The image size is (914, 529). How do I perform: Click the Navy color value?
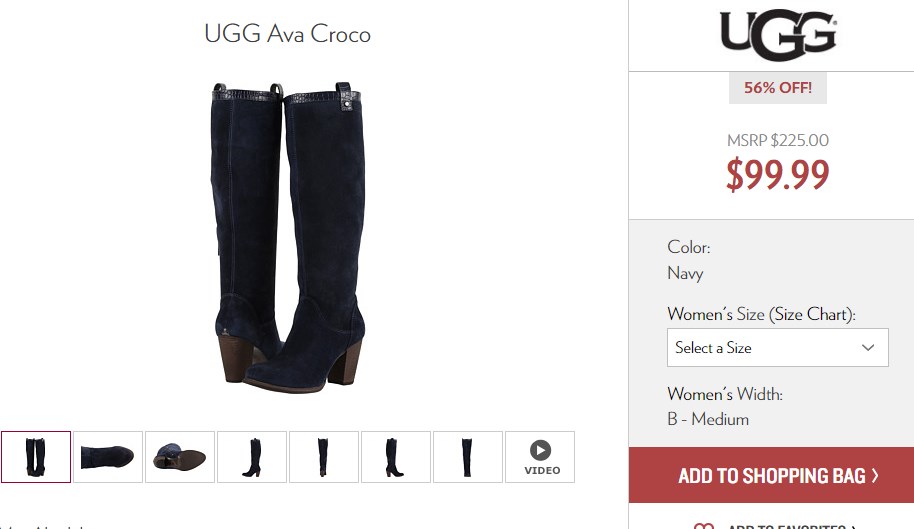coord(685,273)
